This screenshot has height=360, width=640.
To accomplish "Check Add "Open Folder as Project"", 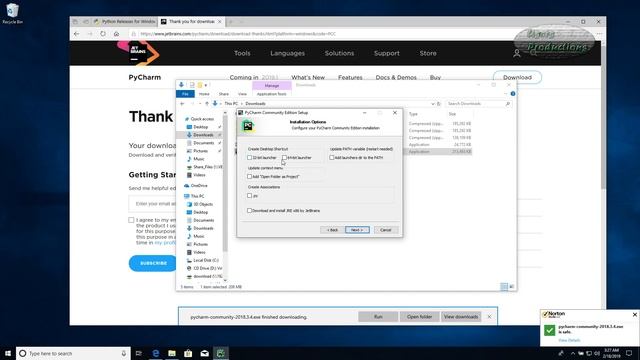I will [249, 176].
